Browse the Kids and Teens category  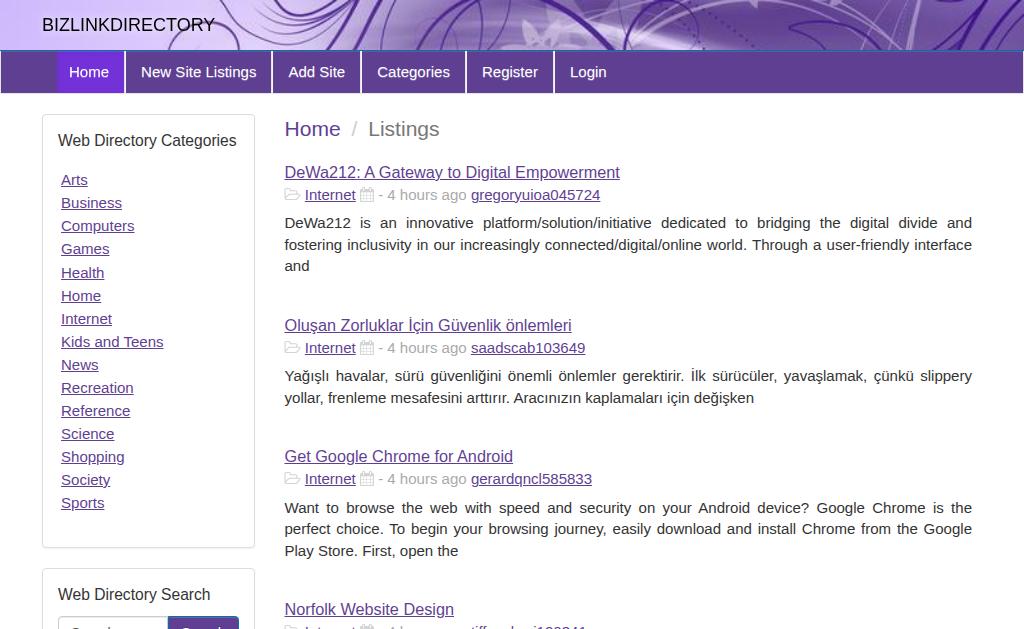click(112, 342)
